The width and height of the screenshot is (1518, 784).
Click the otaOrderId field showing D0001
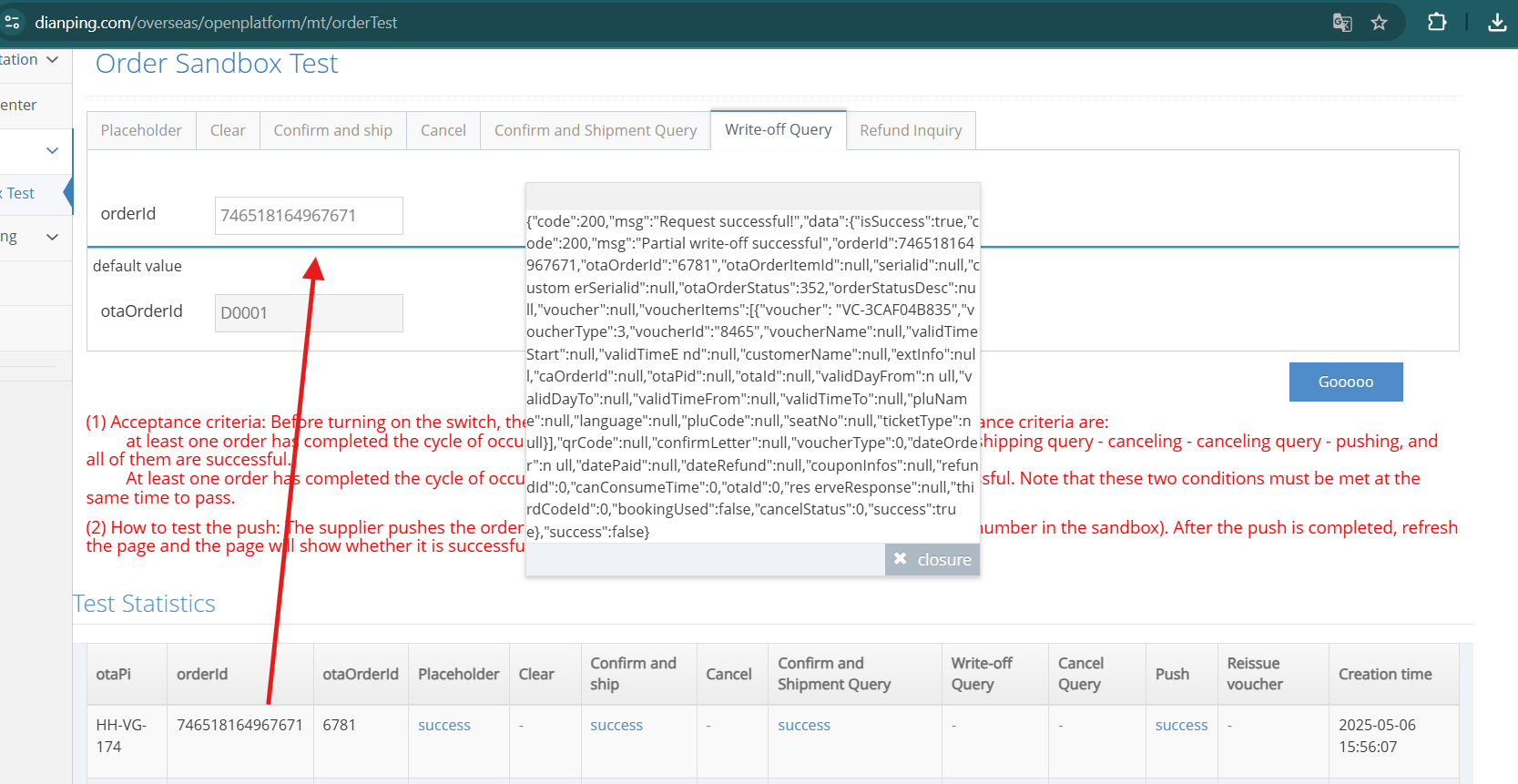pos(309,313)
